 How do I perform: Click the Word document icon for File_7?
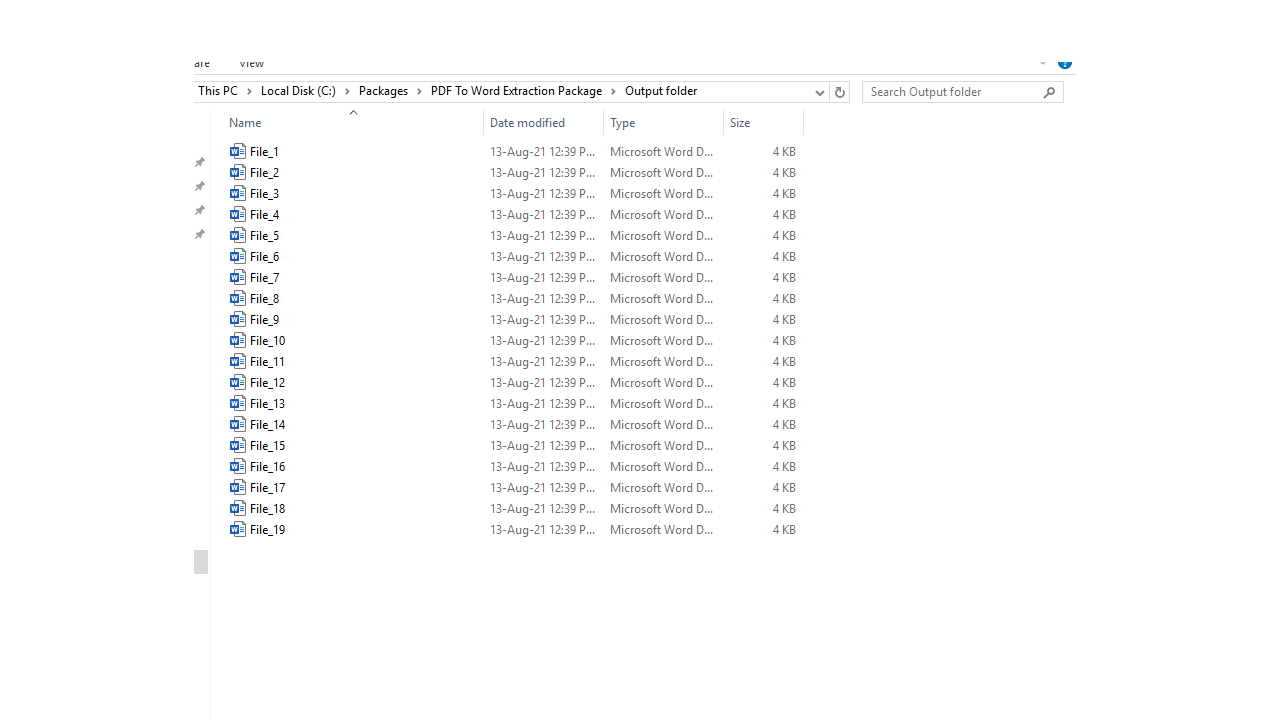coord(237,277)
